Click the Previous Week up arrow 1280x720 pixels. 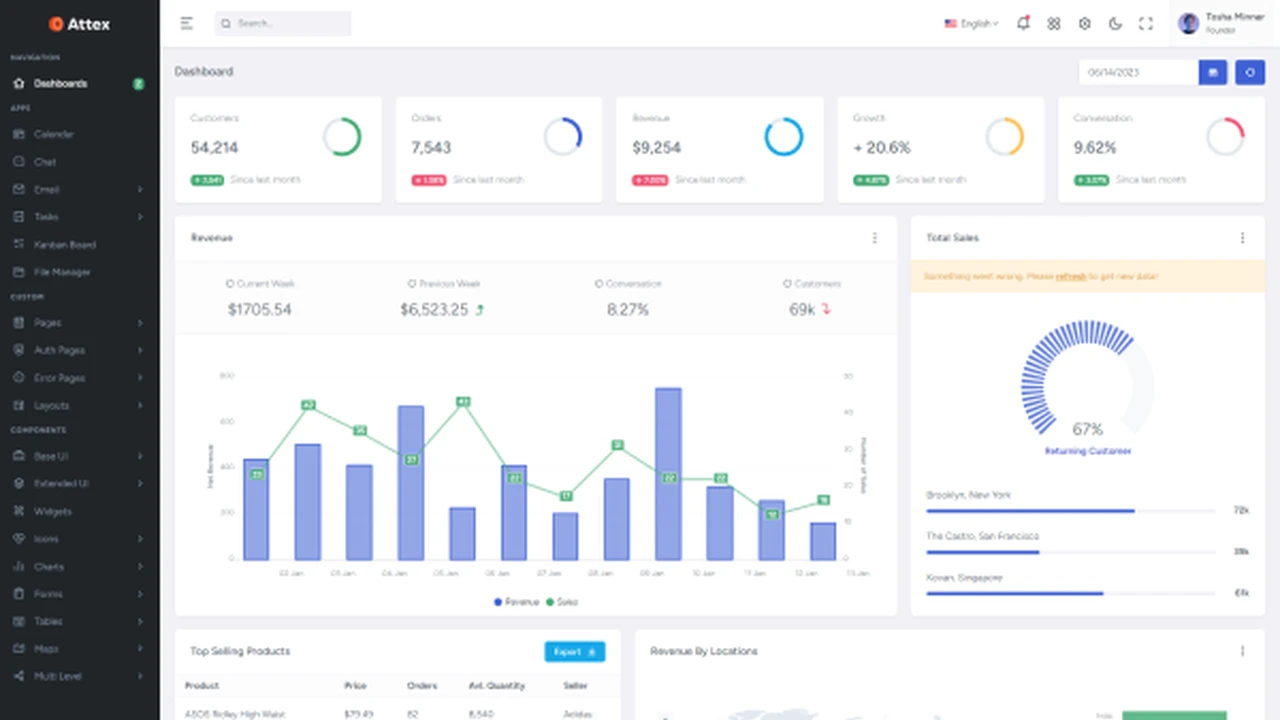[x=480, y=310]
